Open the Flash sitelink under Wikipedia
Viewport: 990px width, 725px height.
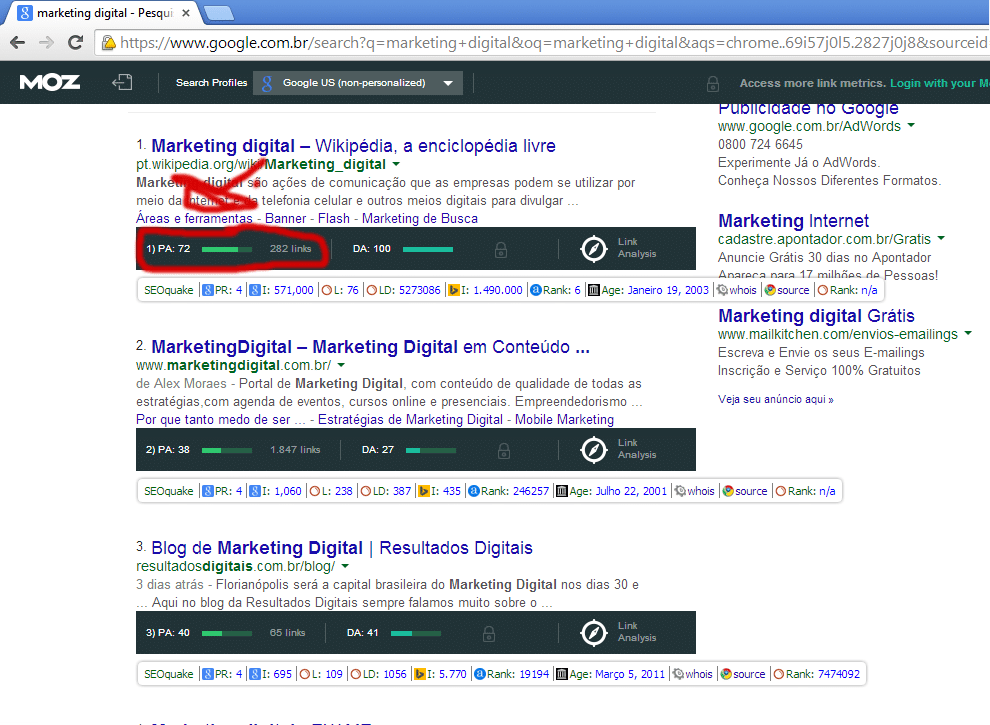tap(334, 219)
